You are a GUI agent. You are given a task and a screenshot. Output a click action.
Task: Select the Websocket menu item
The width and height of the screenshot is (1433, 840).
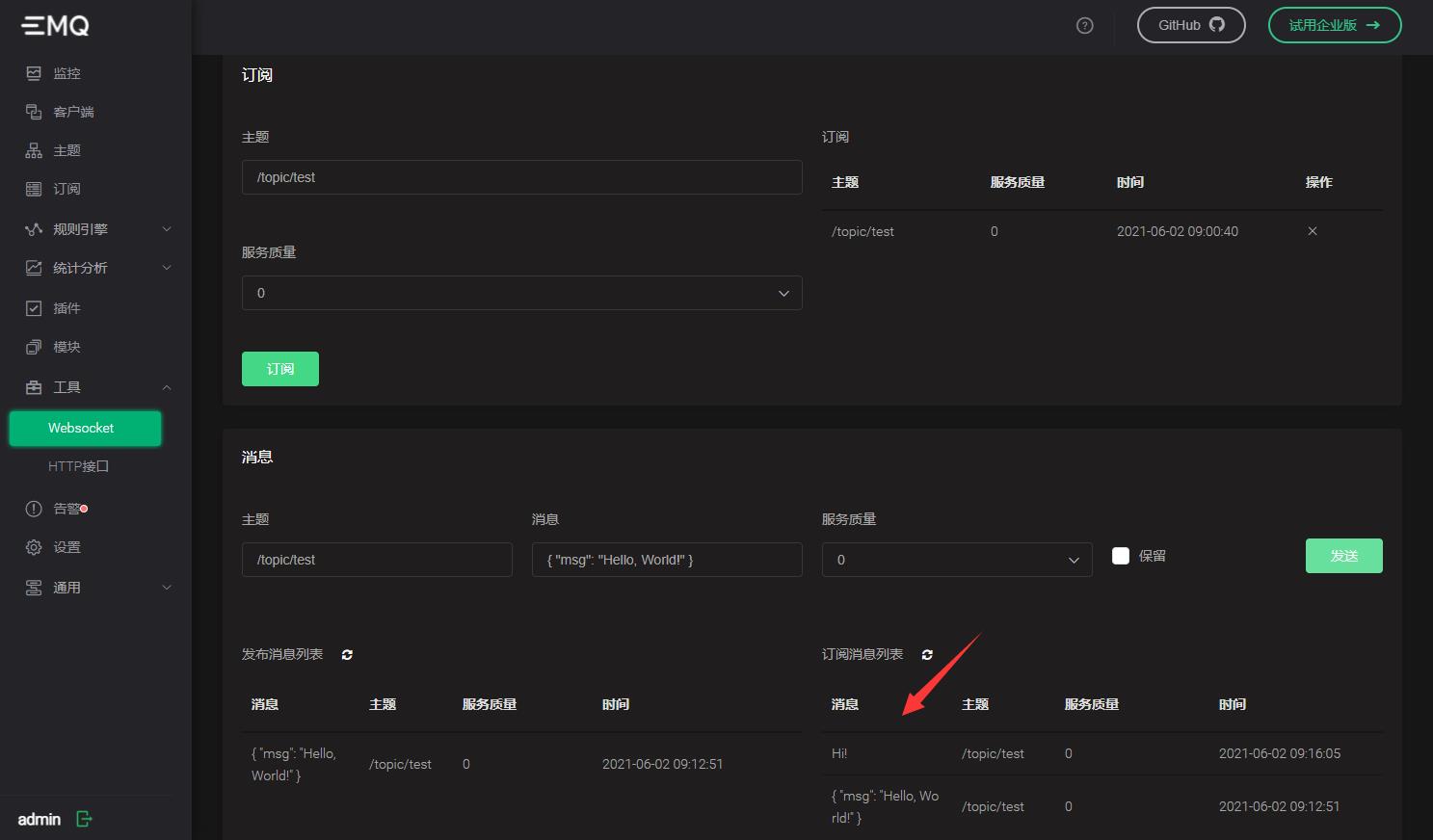[x=86, y=429]
